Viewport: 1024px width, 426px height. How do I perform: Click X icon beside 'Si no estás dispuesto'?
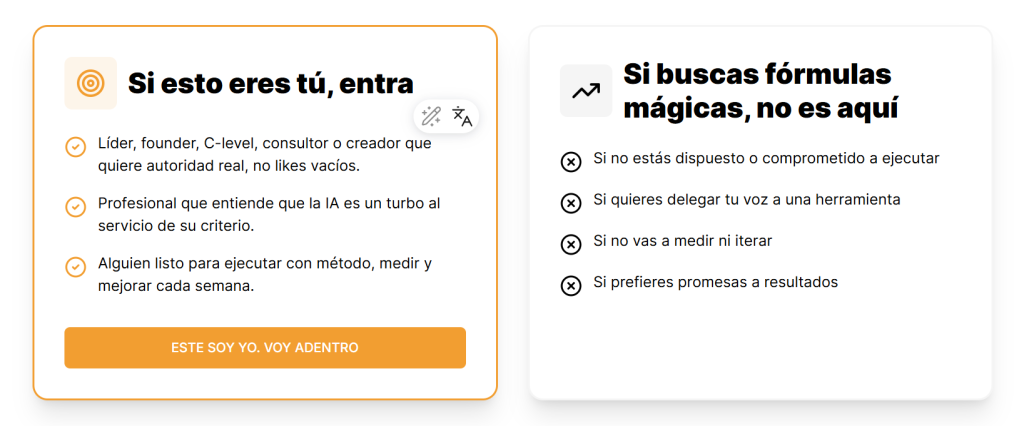(x=570, y=161)
